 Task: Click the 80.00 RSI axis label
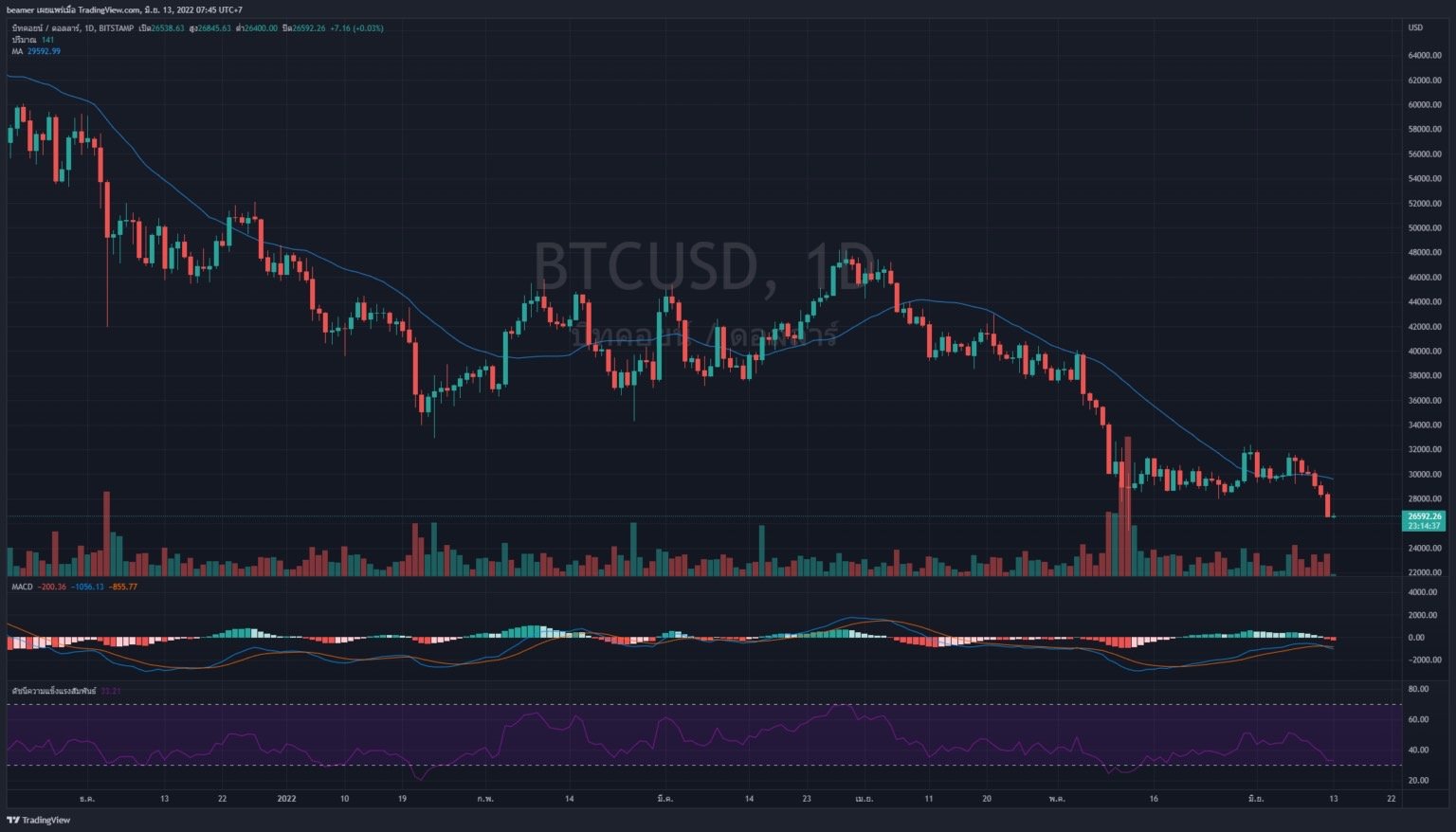[1418, 689]
